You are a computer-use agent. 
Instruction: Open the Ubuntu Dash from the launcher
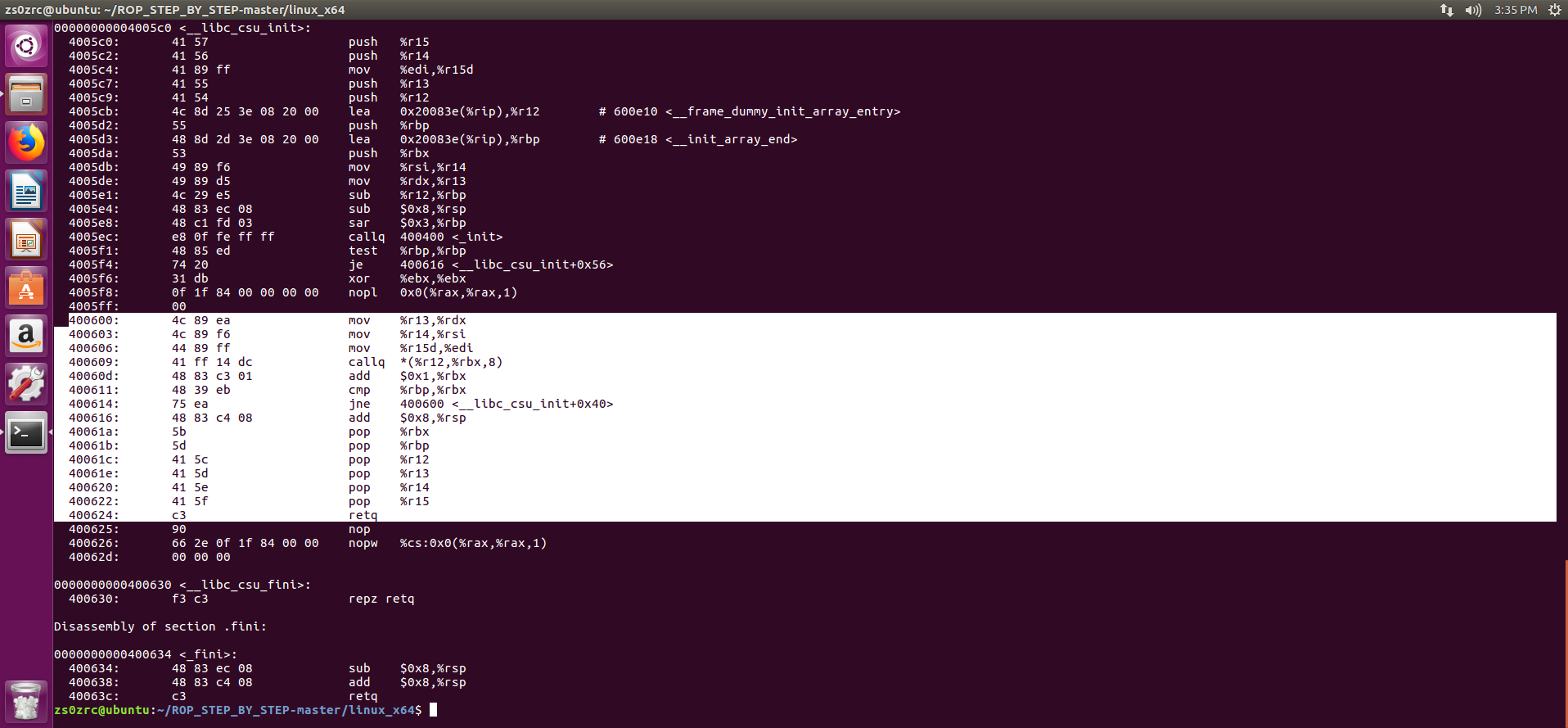[26, 47]
